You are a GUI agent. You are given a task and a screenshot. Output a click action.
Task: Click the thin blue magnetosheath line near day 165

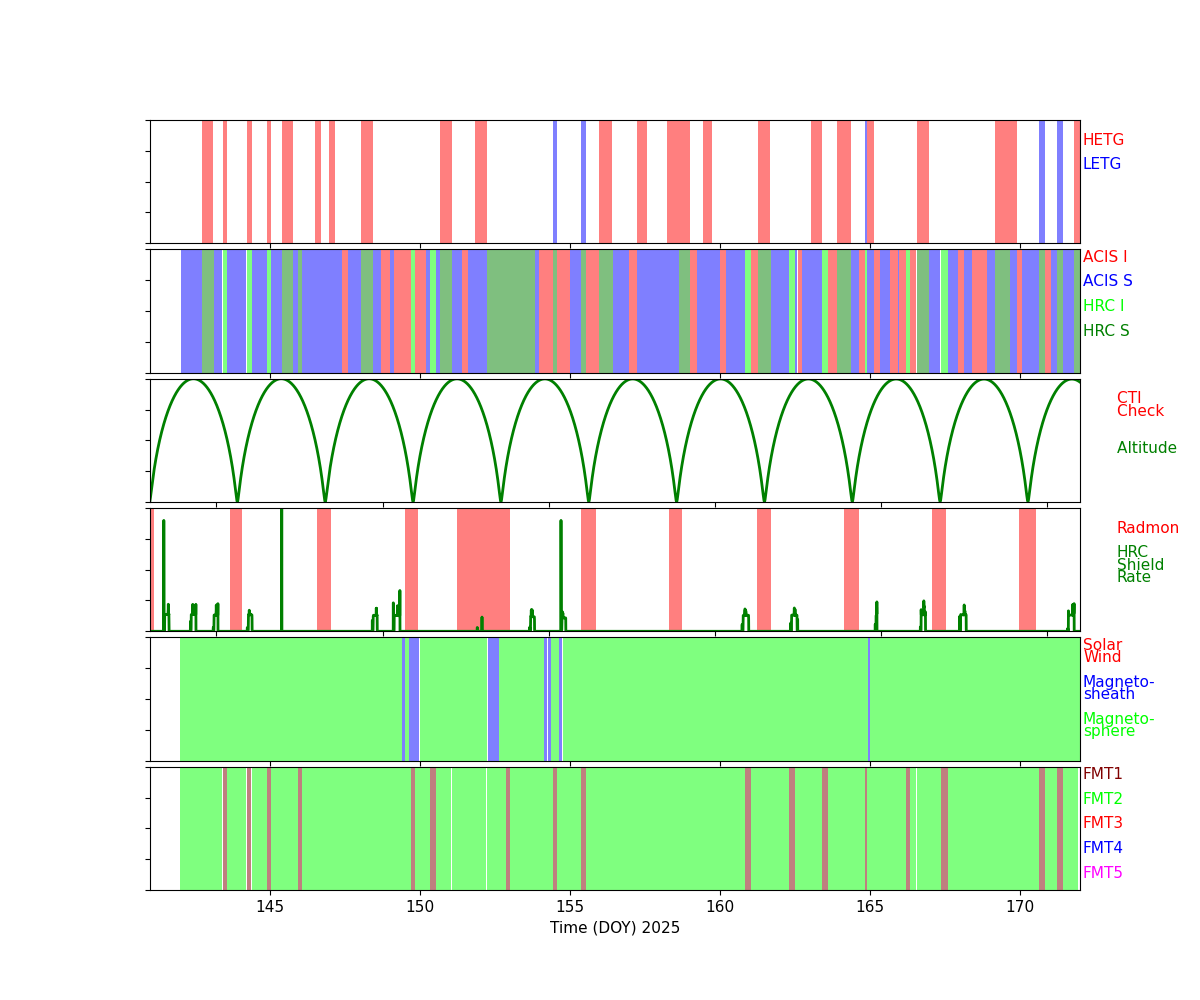(869, 699)
